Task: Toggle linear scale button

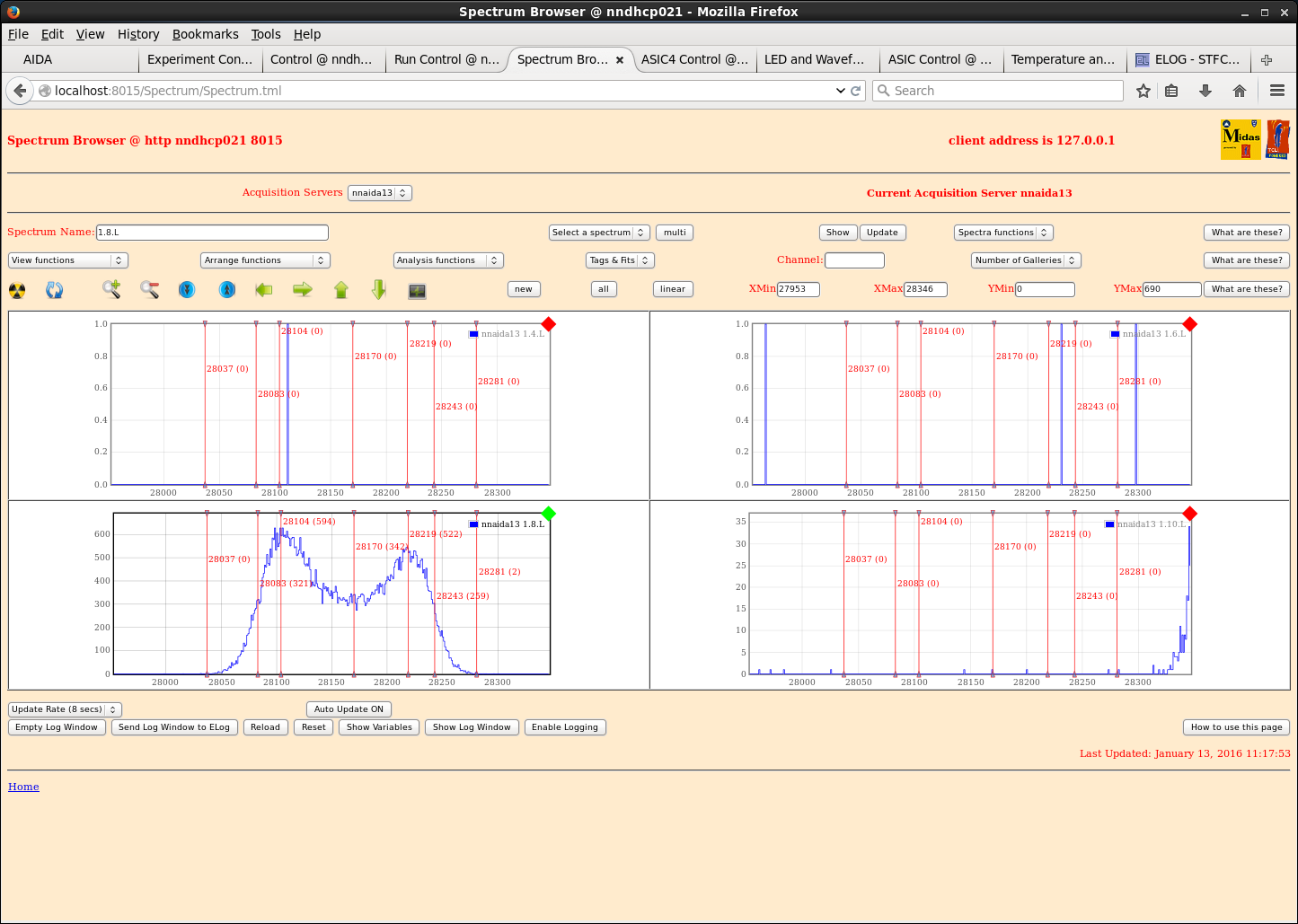Action: point(673,289)
